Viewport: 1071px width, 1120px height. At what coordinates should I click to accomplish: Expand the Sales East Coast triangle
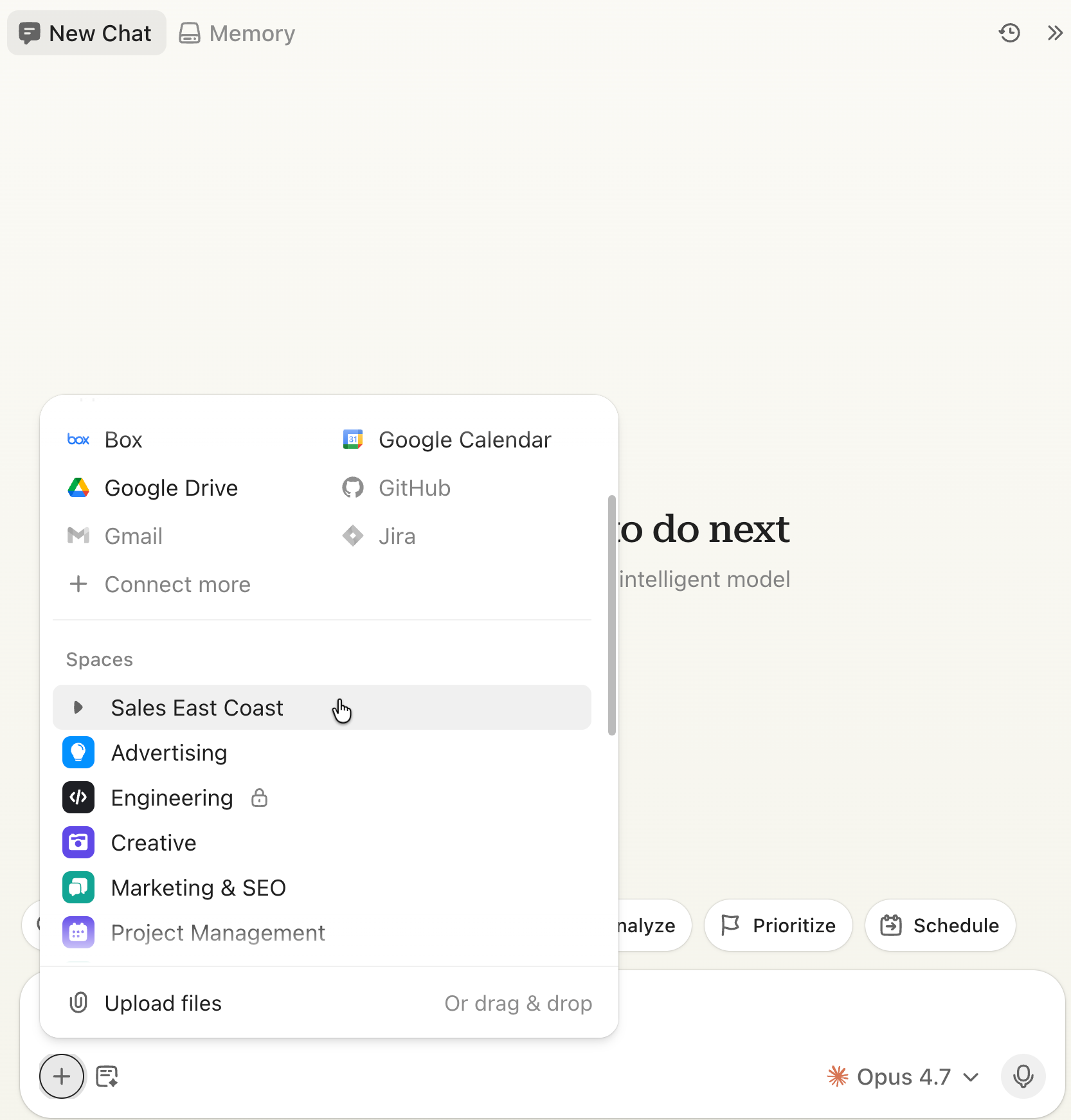[78, 707]
